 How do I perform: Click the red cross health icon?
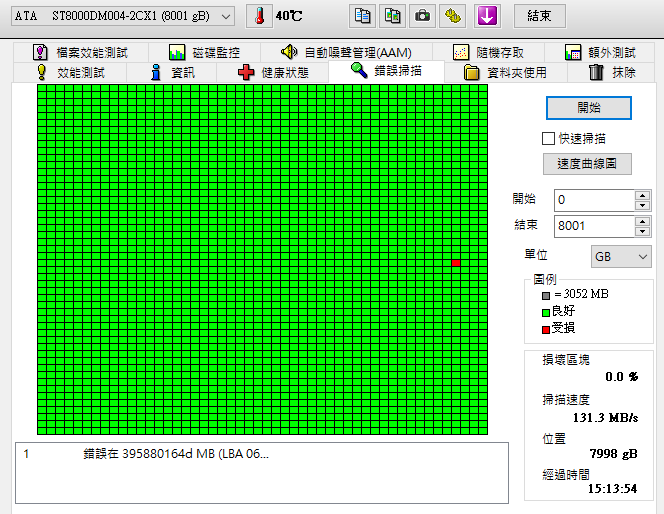click(x=246, y=72)
